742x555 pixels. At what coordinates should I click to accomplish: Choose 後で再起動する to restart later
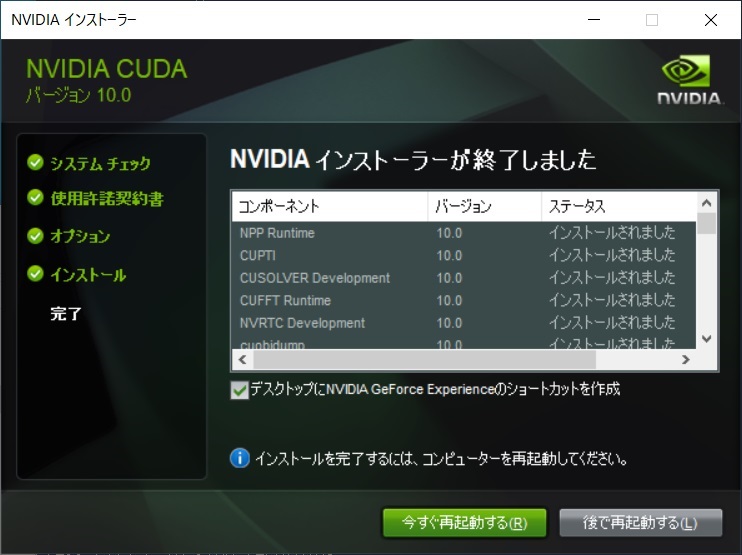pos(641,523)
